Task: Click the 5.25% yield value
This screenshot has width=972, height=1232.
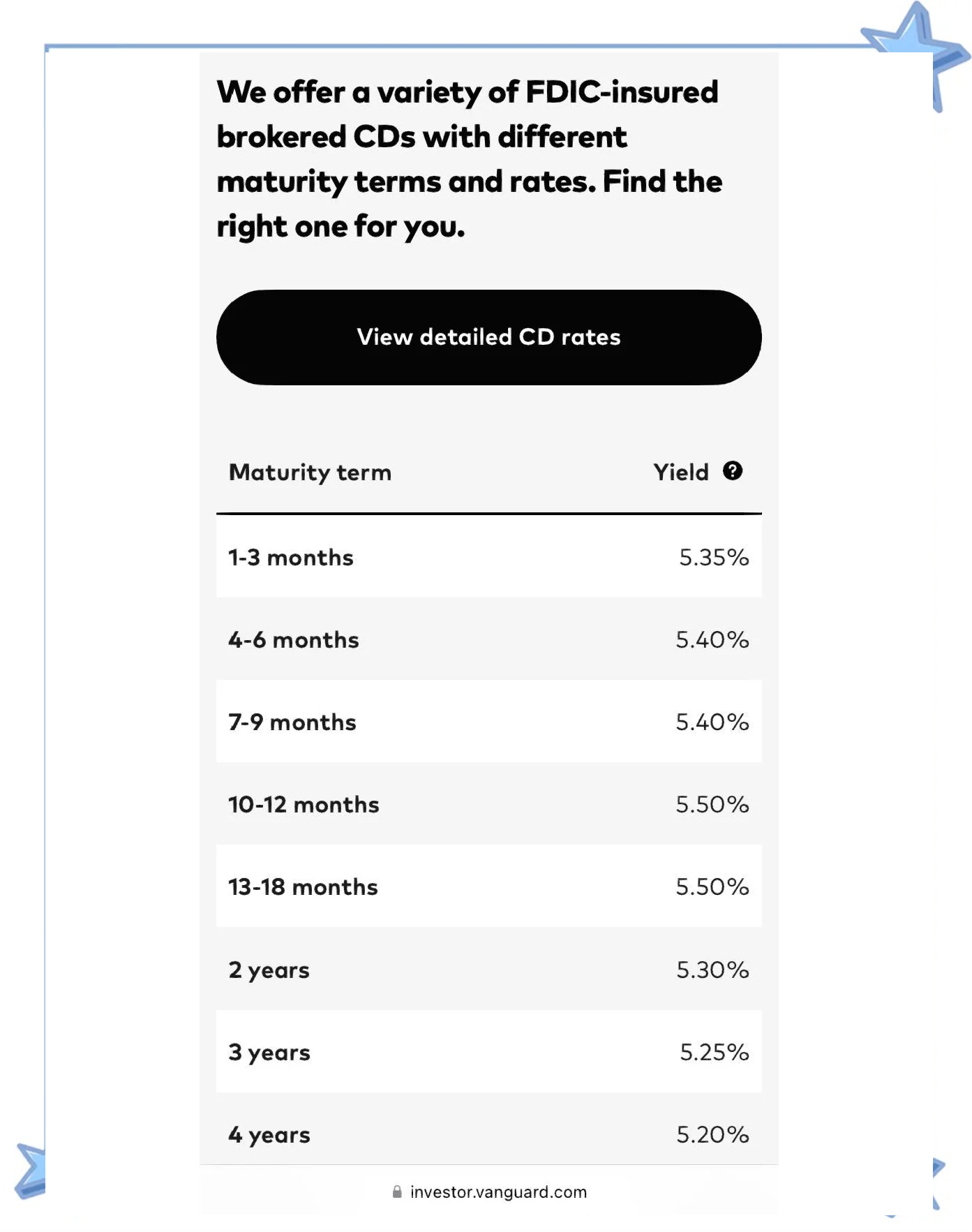Action: pos(714,1053)
